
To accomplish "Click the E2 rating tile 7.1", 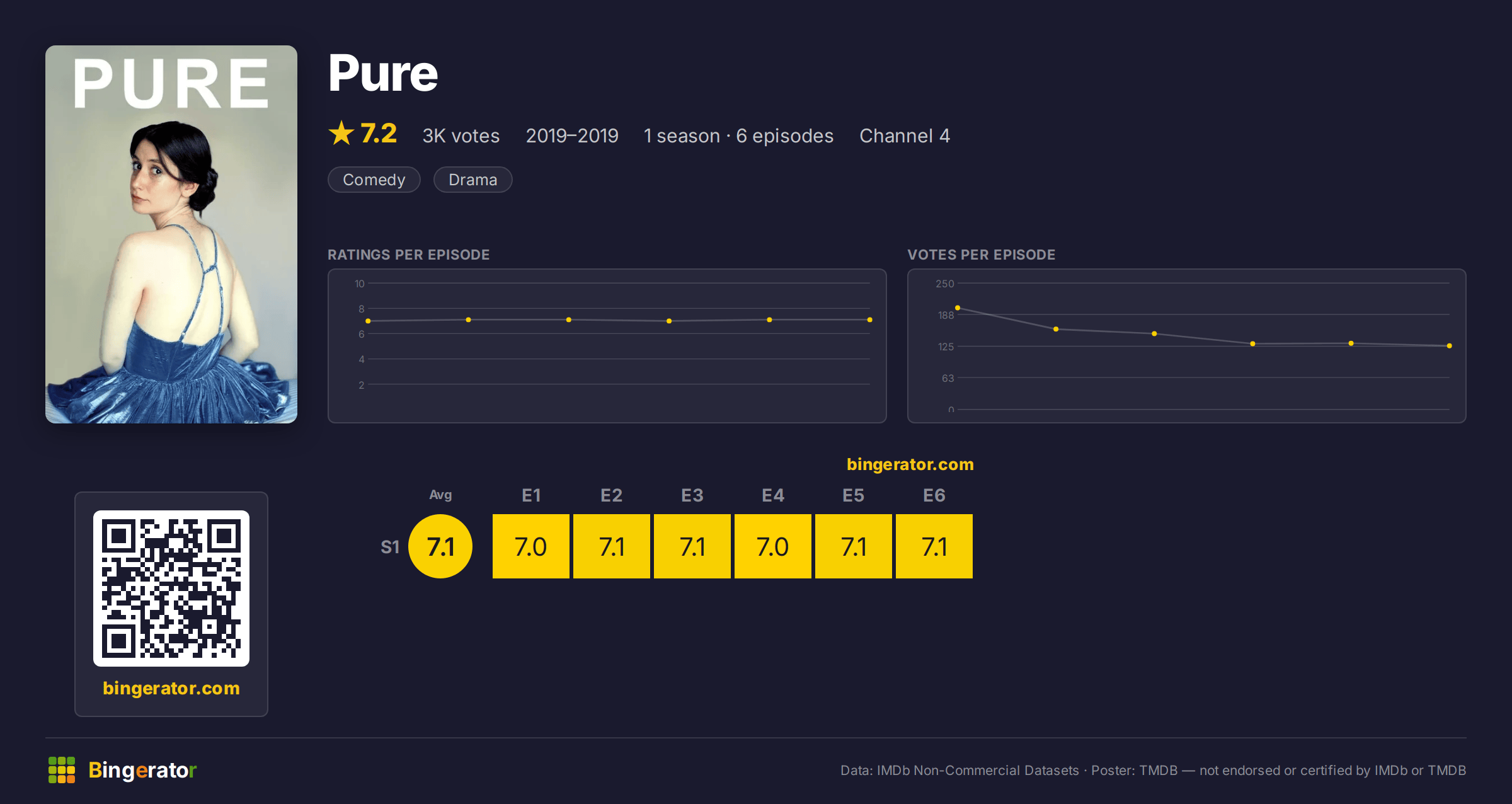I will pyautogui.click(x=612, y=546).
